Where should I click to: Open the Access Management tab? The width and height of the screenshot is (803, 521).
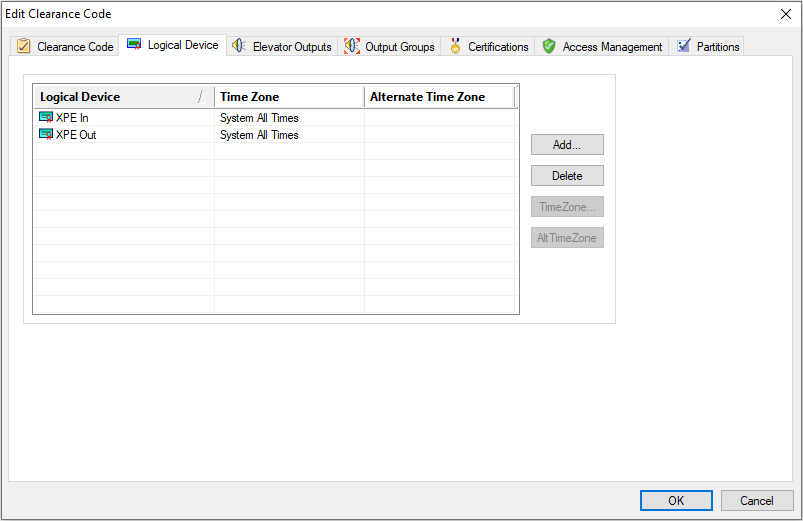coord(612,47)
